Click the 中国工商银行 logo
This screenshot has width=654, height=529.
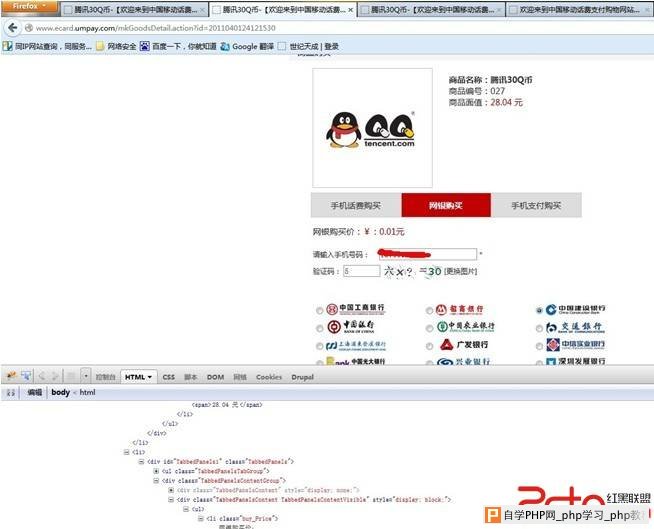coord(355,309)
